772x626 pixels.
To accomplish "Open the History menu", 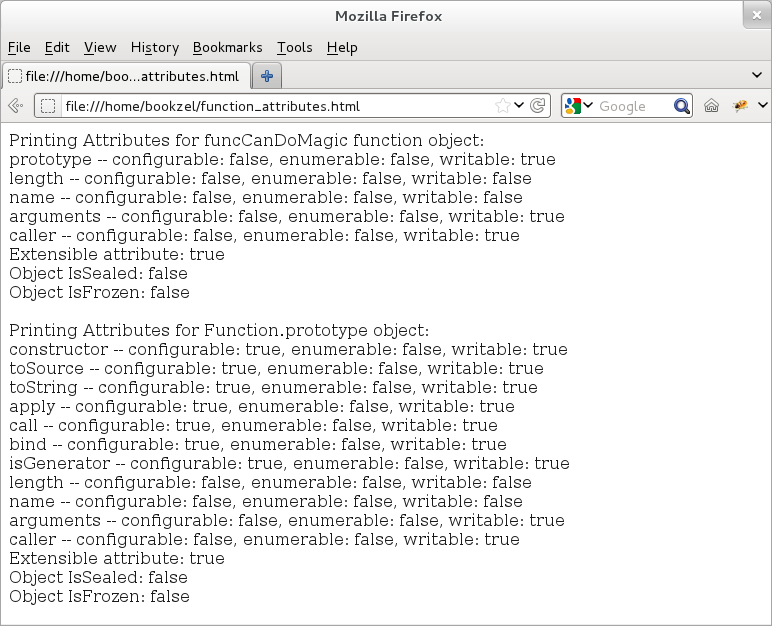I will coord(154,47).
